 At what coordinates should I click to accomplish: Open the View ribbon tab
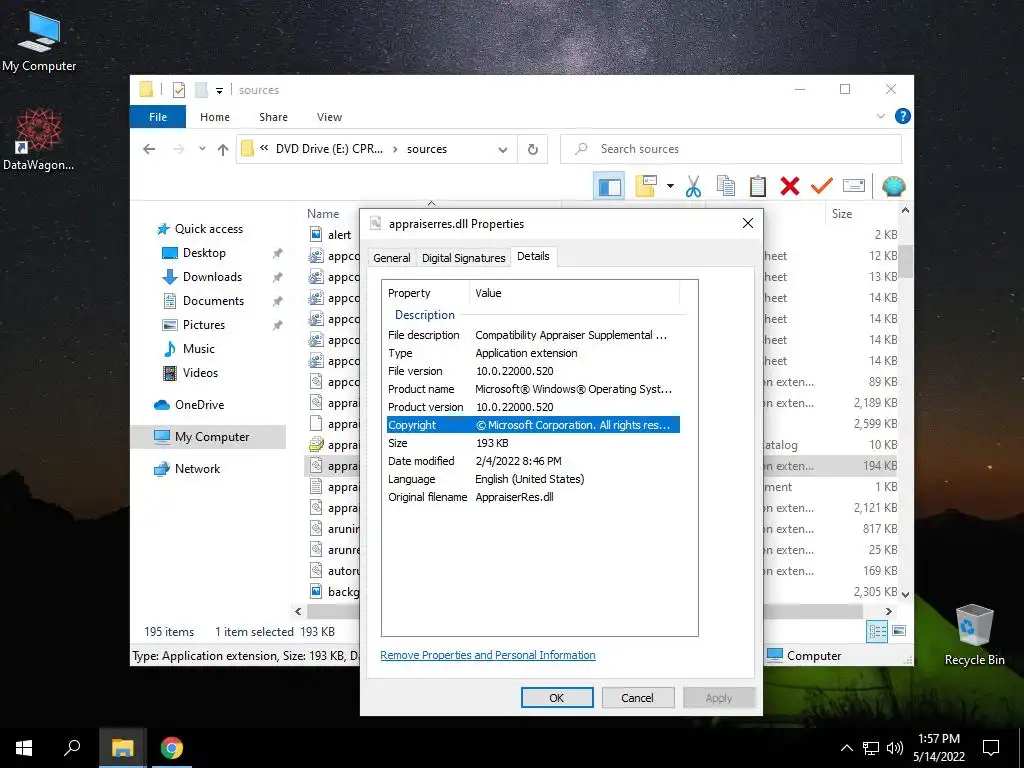(x=329, y=117)
